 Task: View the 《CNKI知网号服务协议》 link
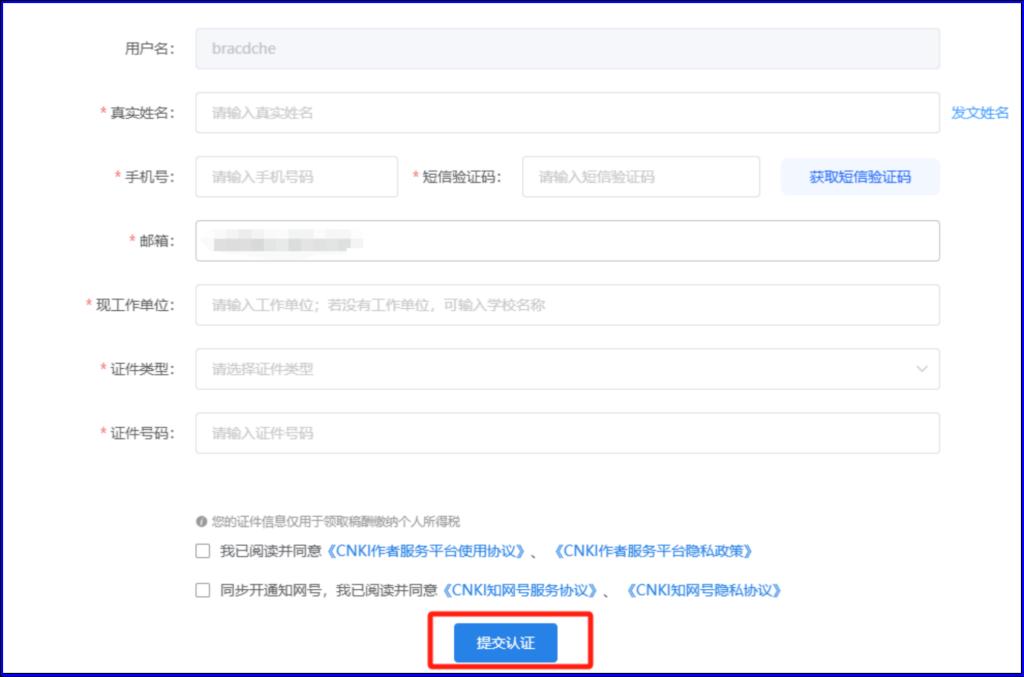point(521,590)
